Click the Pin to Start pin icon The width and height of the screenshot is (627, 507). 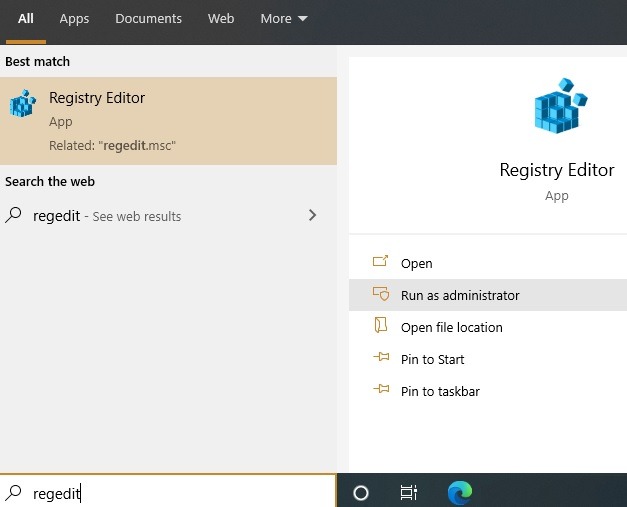pyautogui.click(x=381, y=356)
